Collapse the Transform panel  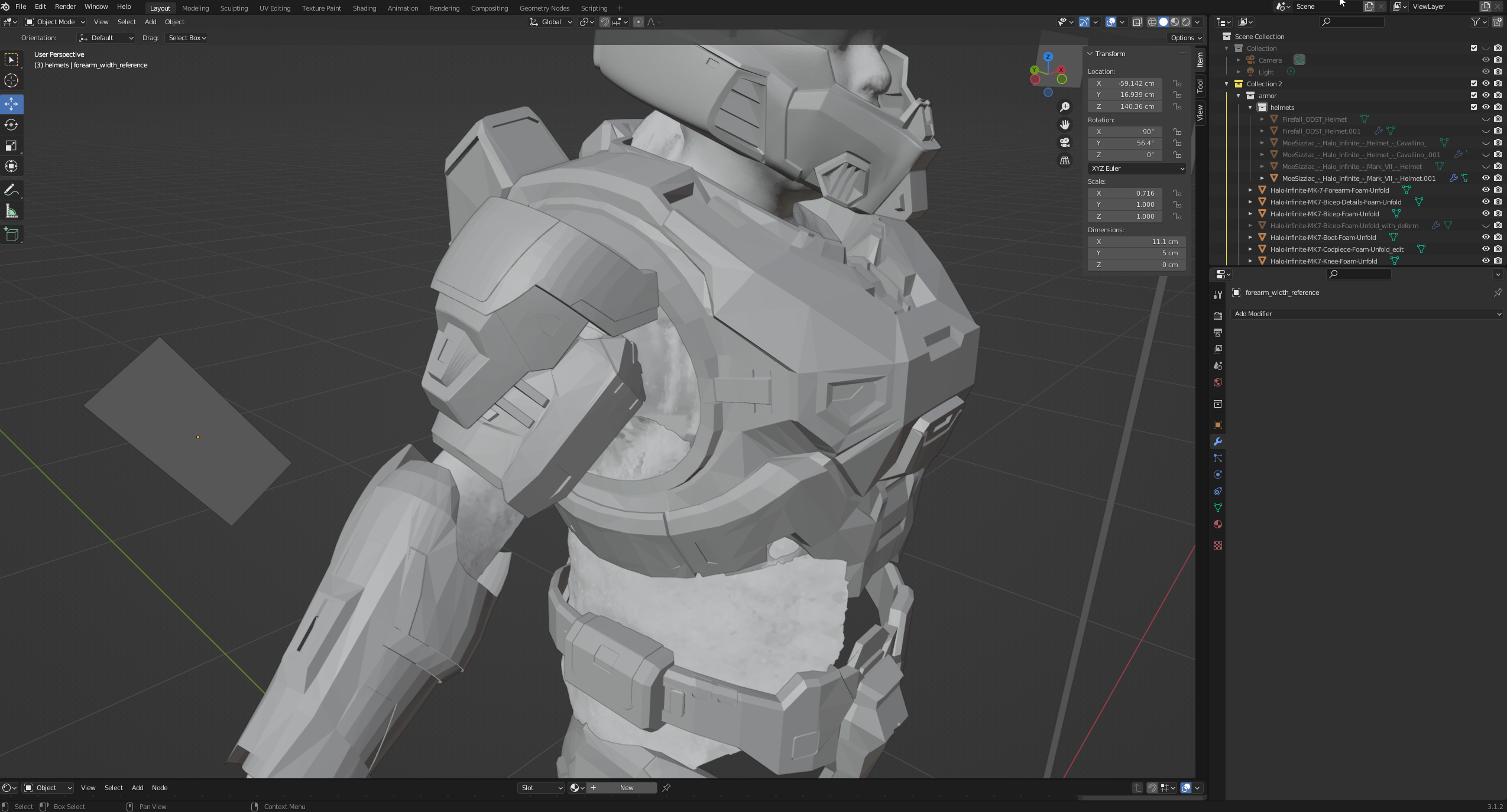1090,54
